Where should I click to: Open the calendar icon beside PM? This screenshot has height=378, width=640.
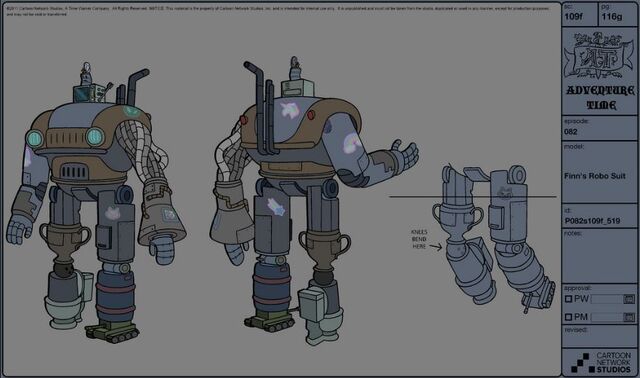629,317
